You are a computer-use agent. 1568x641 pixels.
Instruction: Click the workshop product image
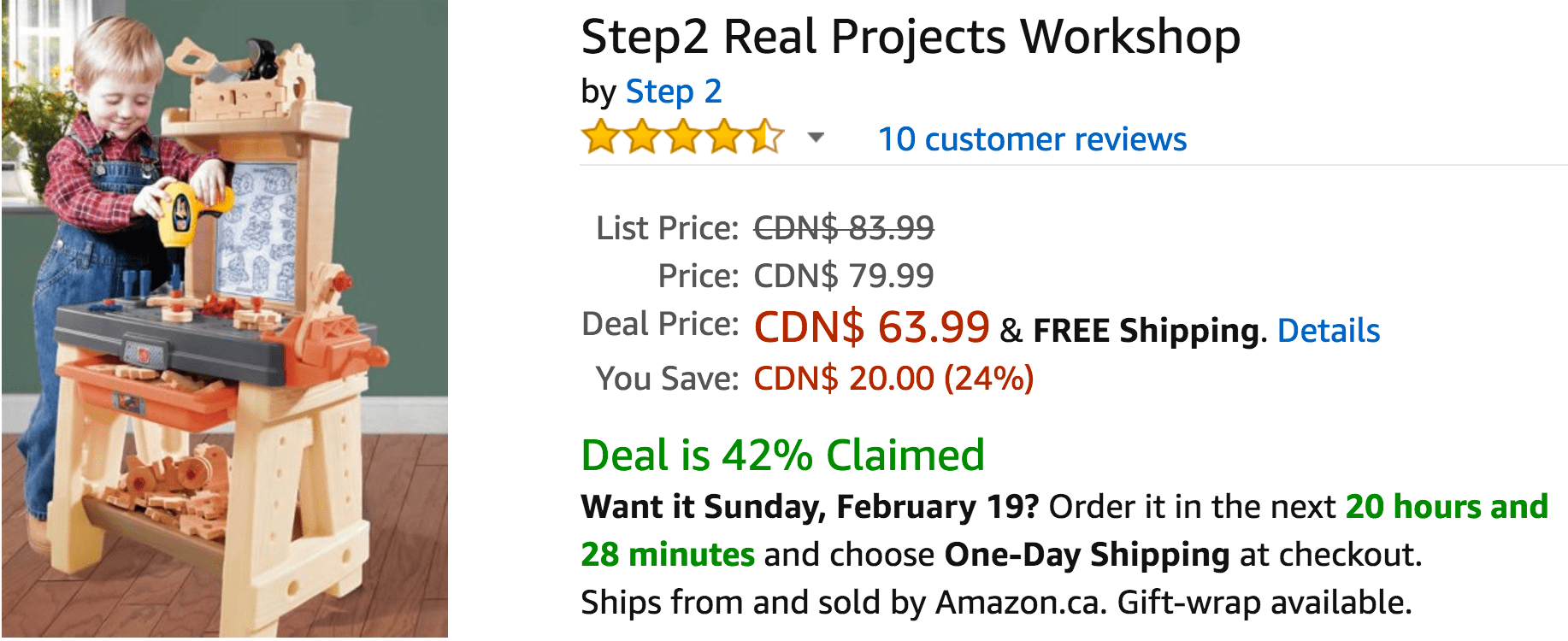225,319
